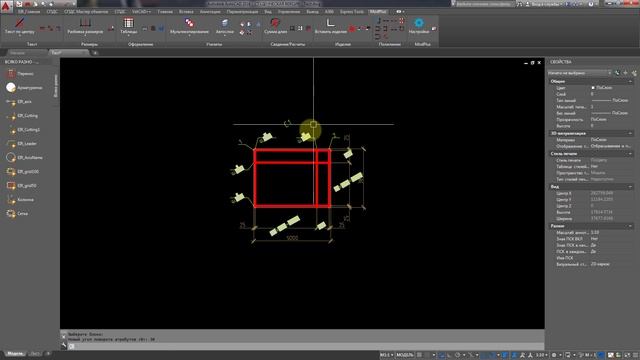The height and width of the screenshot is (360, 640).
Task: Switch to the Вставка ribbon tab
Action: pyautogui.click(x=186, y=11)
